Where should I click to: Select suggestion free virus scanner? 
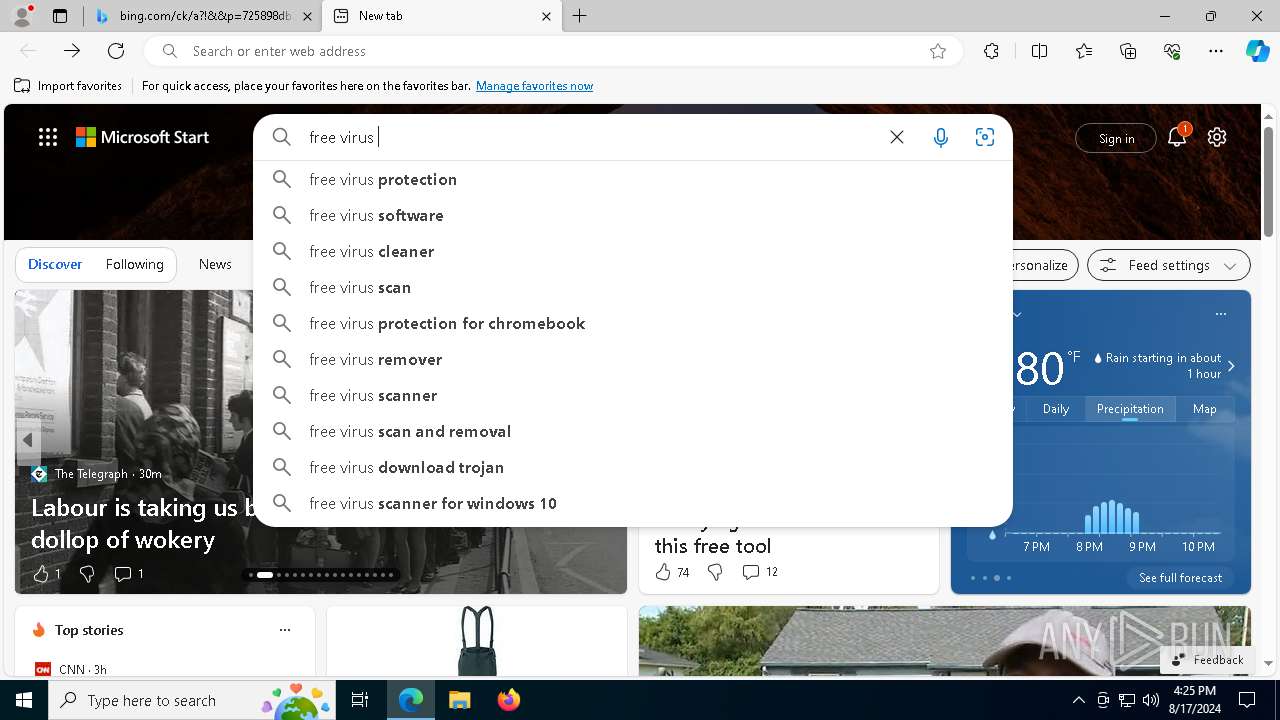tap(633, 395)
